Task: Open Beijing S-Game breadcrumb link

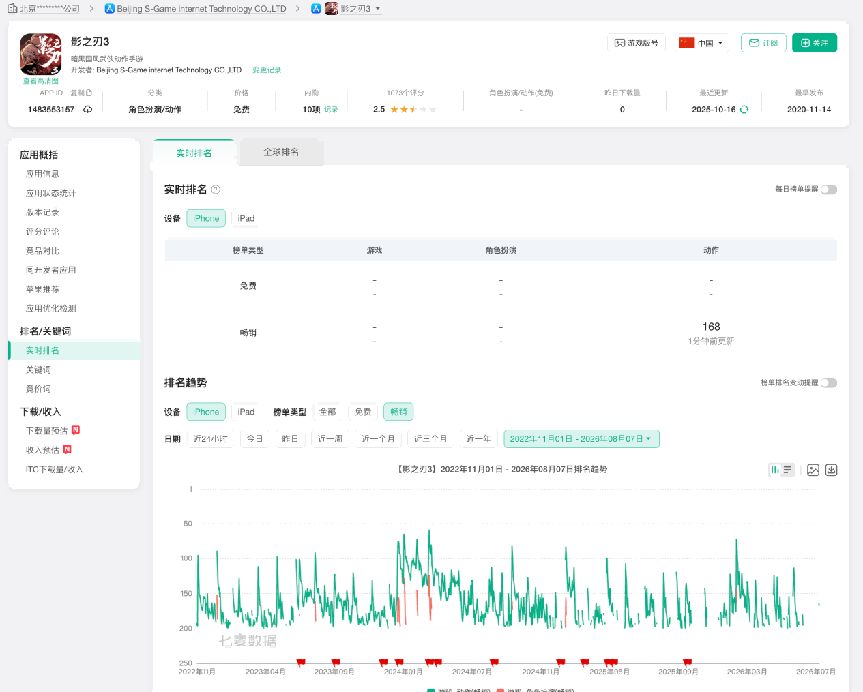Action: (x=201, y=9)
